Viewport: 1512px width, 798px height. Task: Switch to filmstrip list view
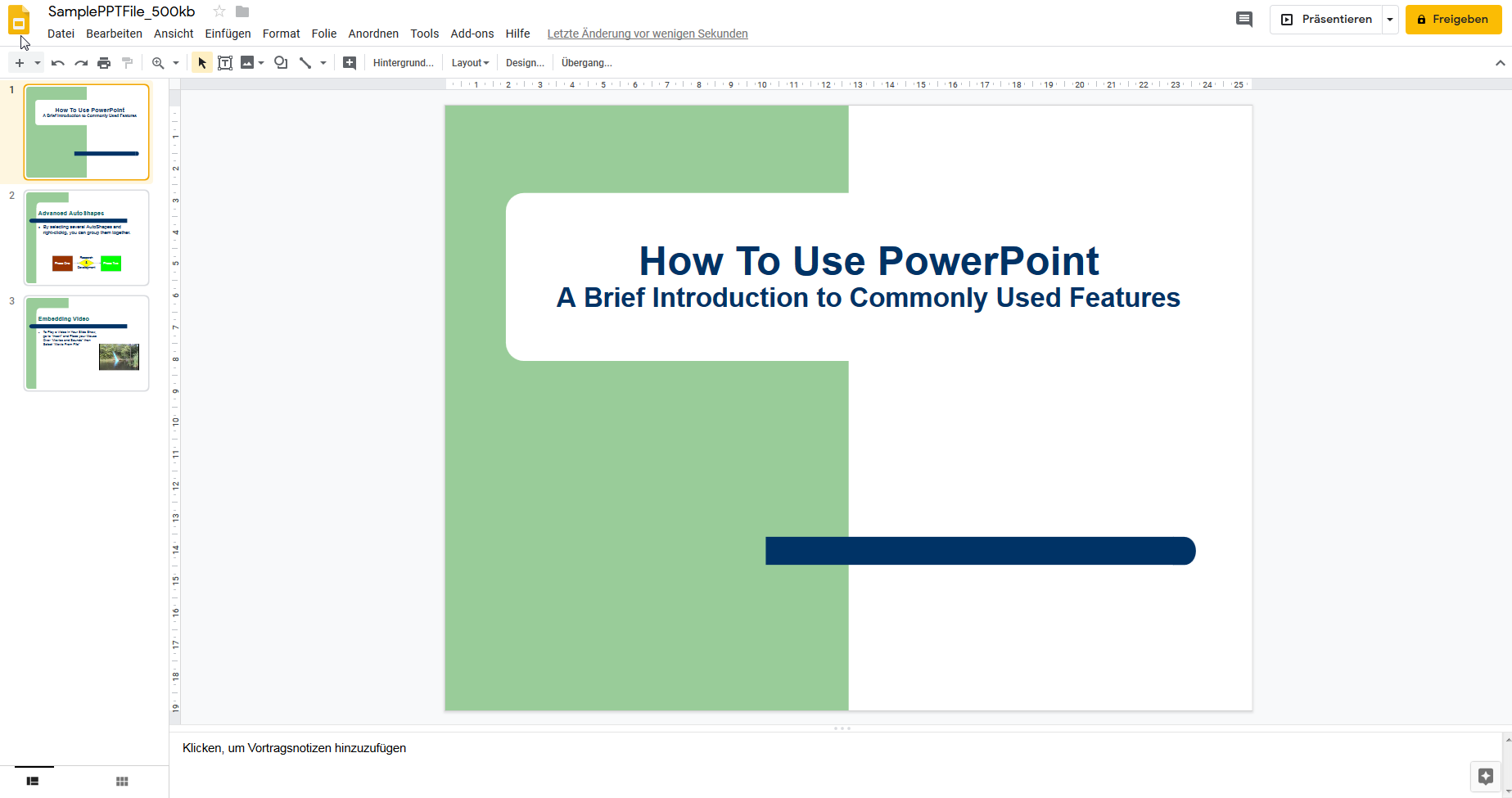[33, 782]
